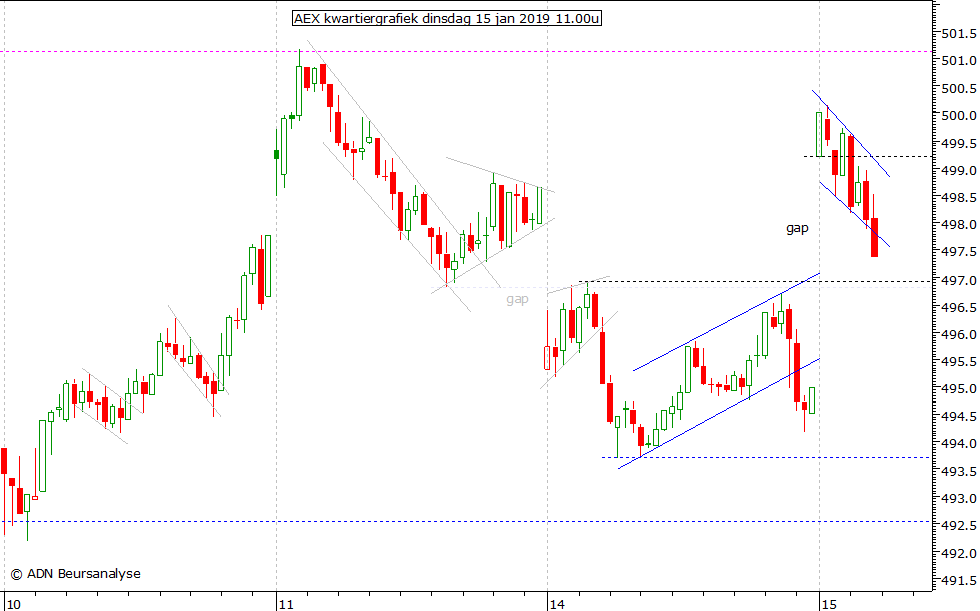The image size is (980, 611).
Task: Click the date label 11 on the time axis
Action: tap(286, 604)
